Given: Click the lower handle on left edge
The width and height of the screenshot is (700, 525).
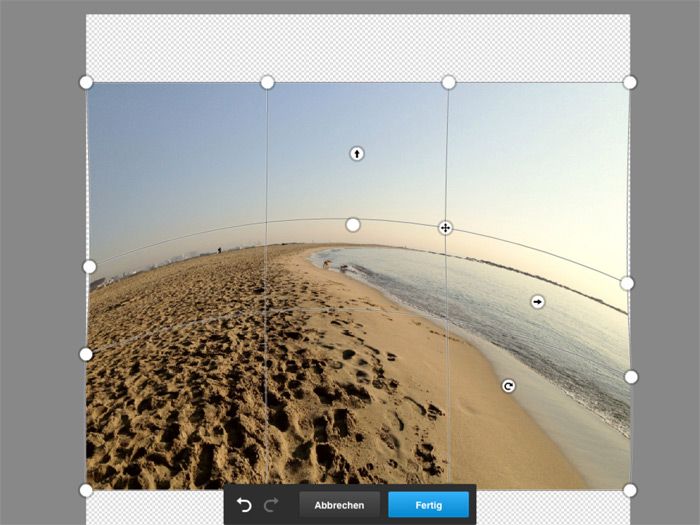Looking at the screenshot, I should (86, 354).
